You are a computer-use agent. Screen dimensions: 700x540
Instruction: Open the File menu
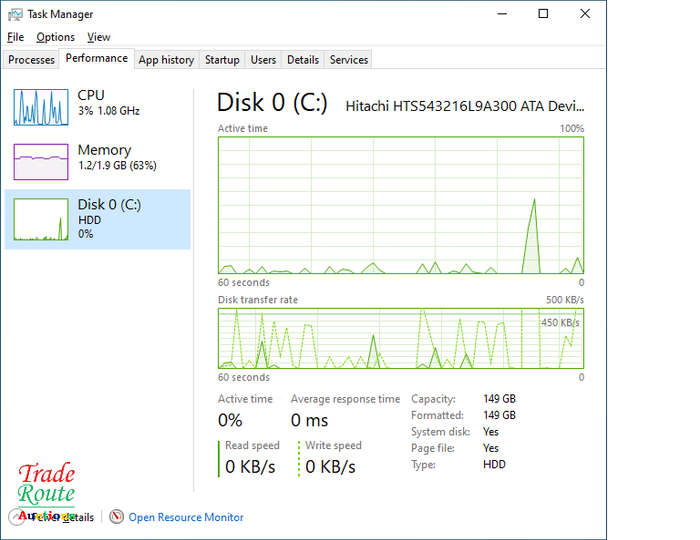tap(16, 37)
